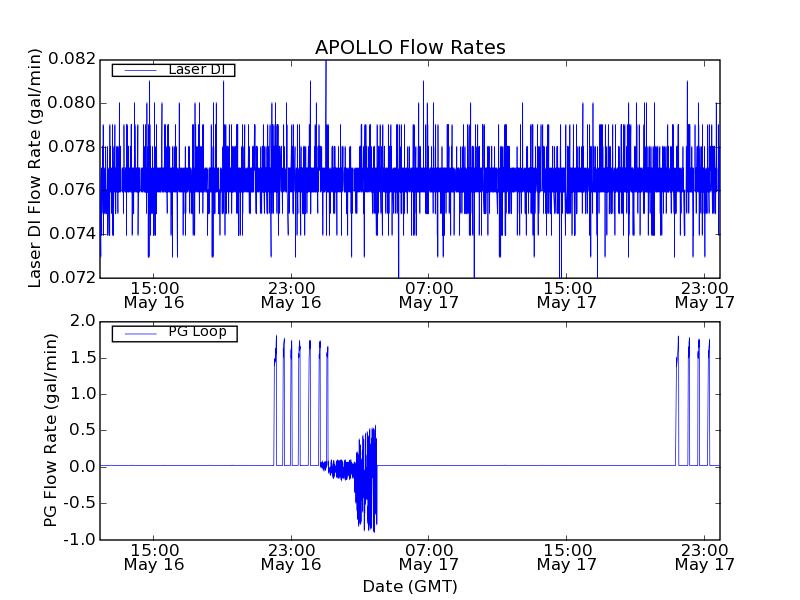Click the tallest Laser DI spike reaching 0.082
The width and height of the screenshot is (800, 600).
(x=325, y=64)
